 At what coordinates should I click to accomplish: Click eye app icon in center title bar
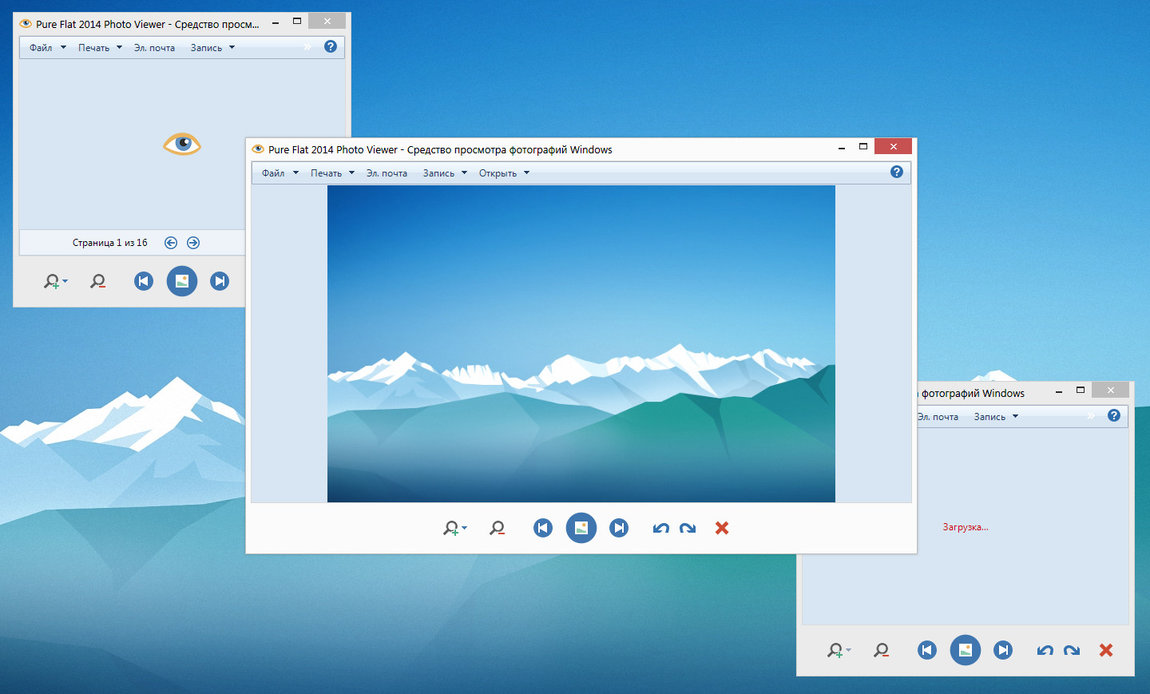[x=257, y=149]
